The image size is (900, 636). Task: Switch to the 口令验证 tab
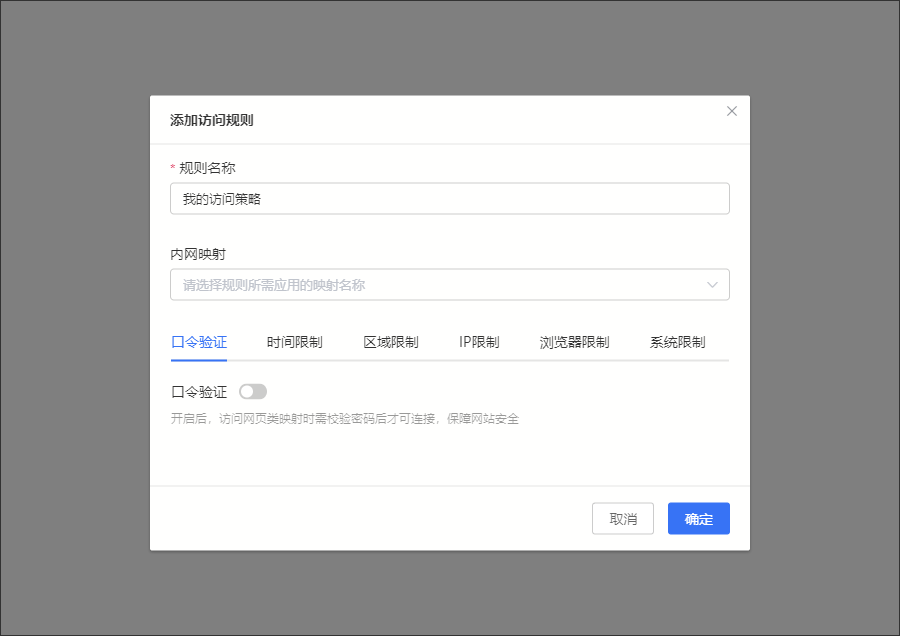point(199,342)
